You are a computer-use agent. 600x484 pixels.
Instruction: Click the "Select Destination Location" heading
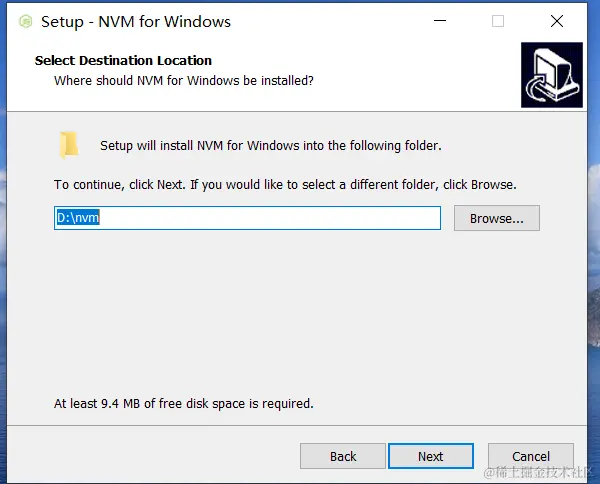[123, 61]
